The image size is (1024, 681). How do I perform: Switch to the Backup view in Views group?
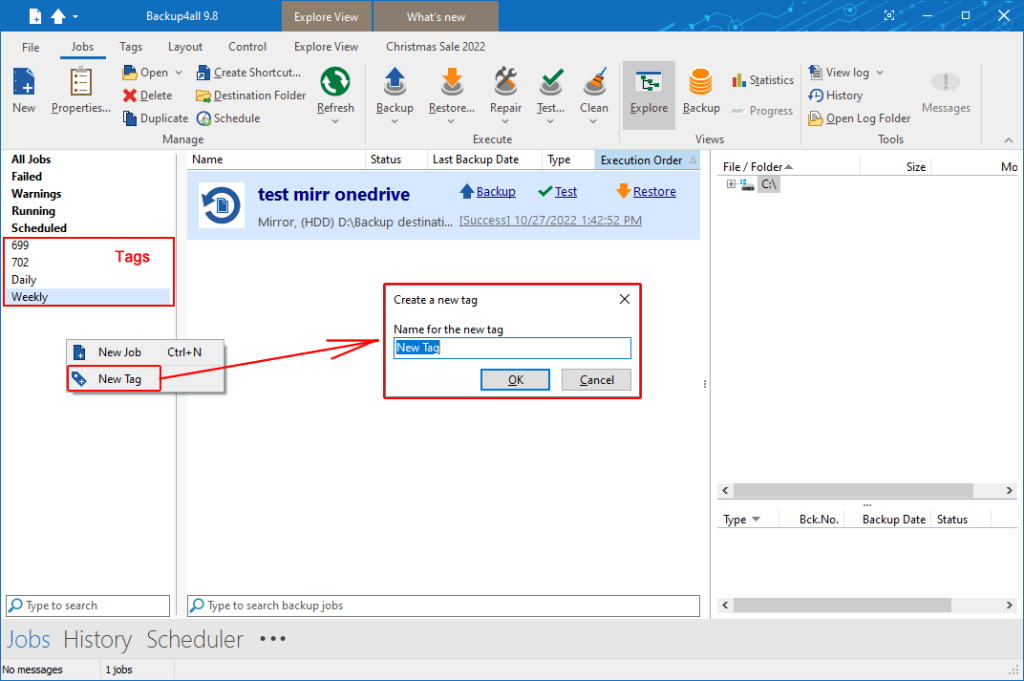point(701,91)
